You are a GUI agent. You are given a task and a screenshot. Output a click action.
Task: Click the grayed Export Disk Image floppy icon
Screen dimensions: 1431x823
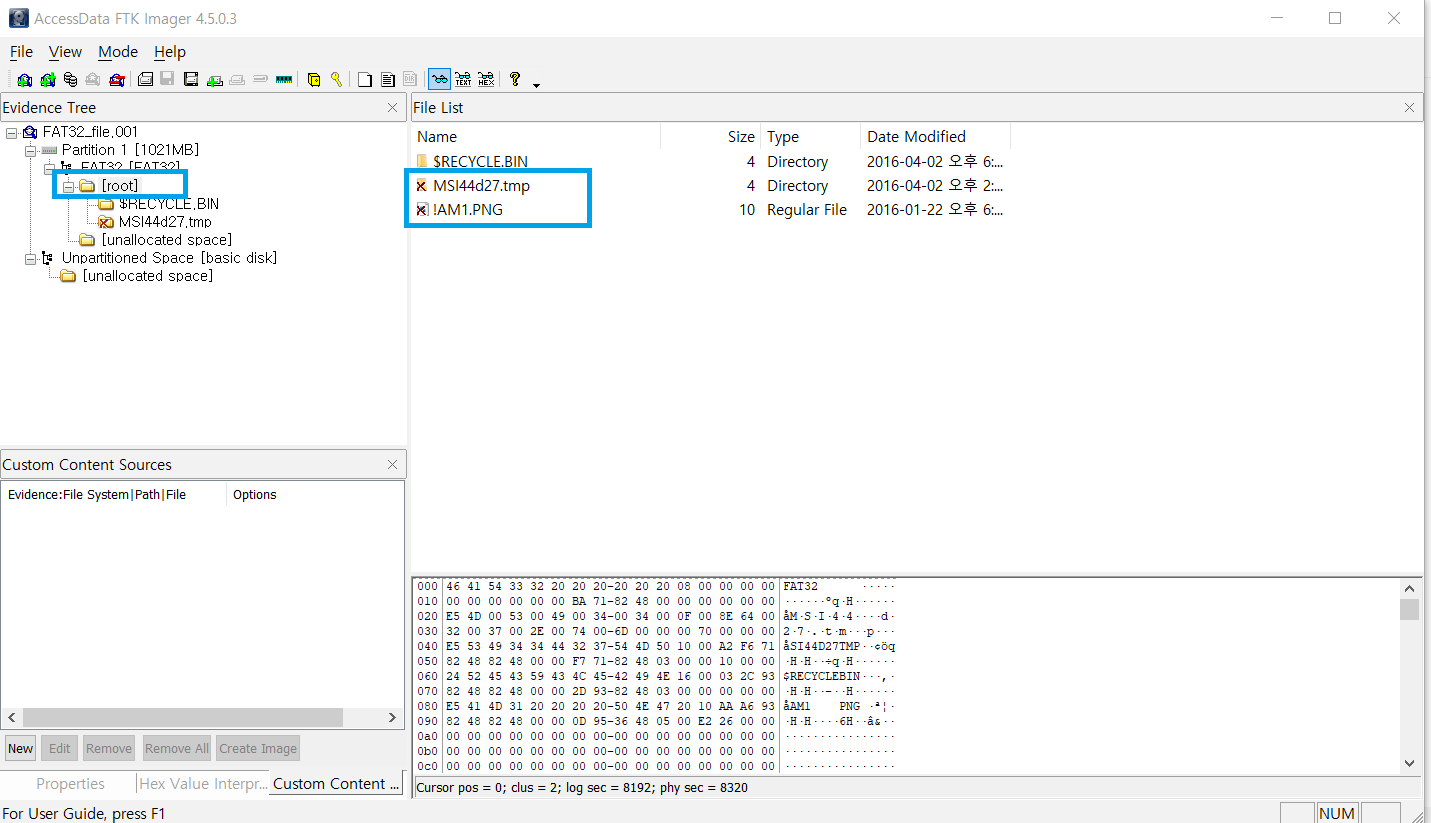pyautogui.click(x=168, y=80)
